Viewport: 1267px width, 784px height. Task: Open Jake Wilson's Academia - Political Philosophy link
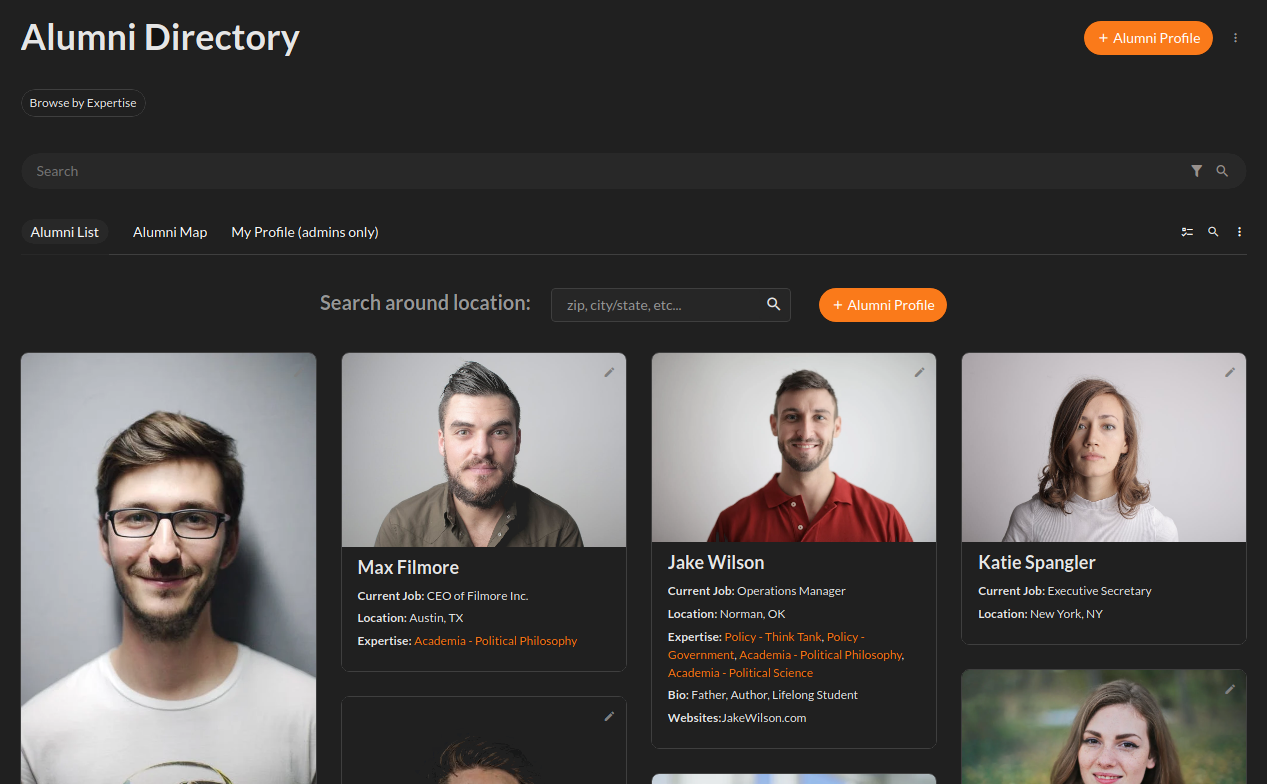click(821, 655)
